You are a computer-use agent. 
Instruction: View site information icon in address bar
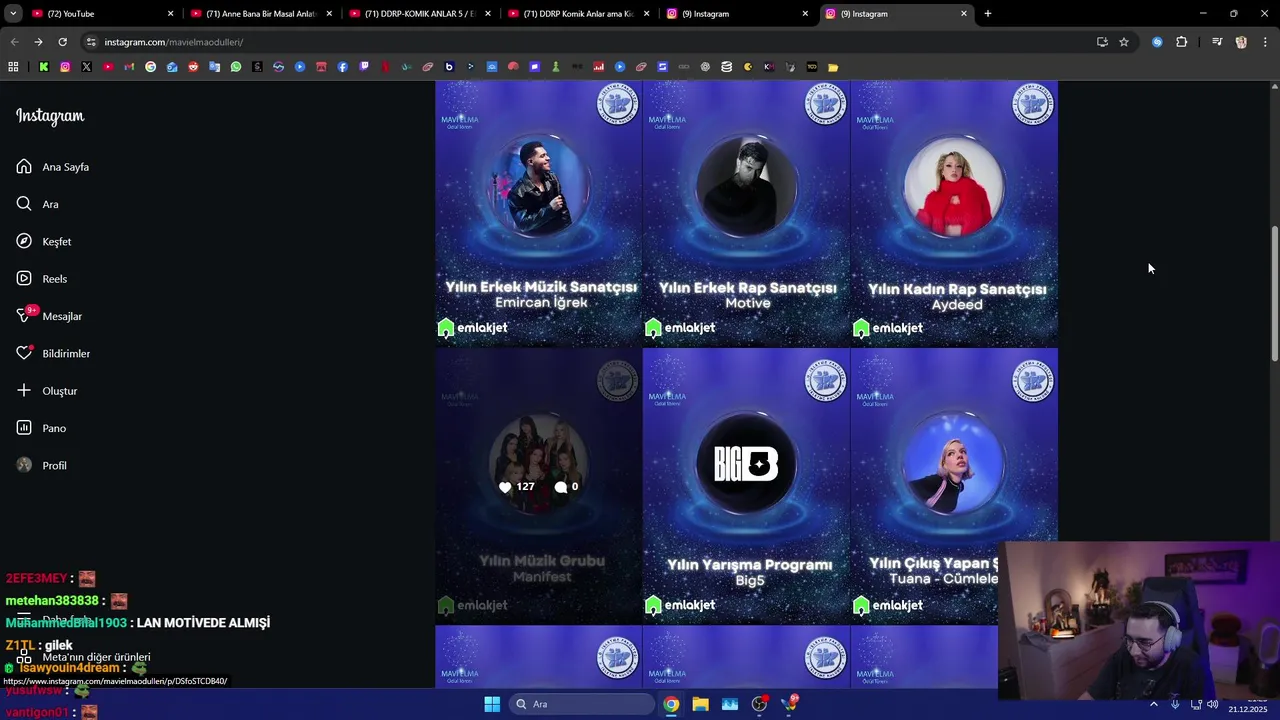point(91,42)
